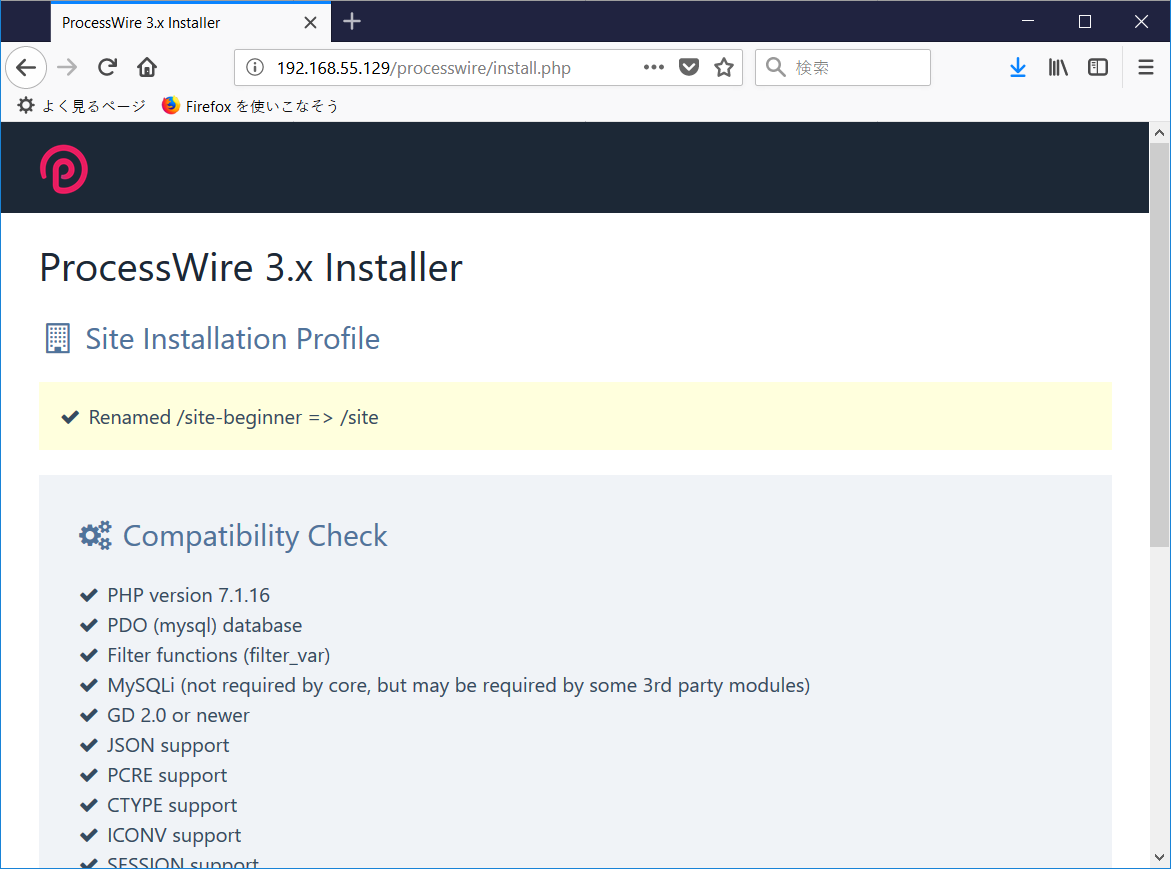This screenshot has height=869, width=1171.
Task: Toggle the browser sidebar
Action: pos(1098,67)
